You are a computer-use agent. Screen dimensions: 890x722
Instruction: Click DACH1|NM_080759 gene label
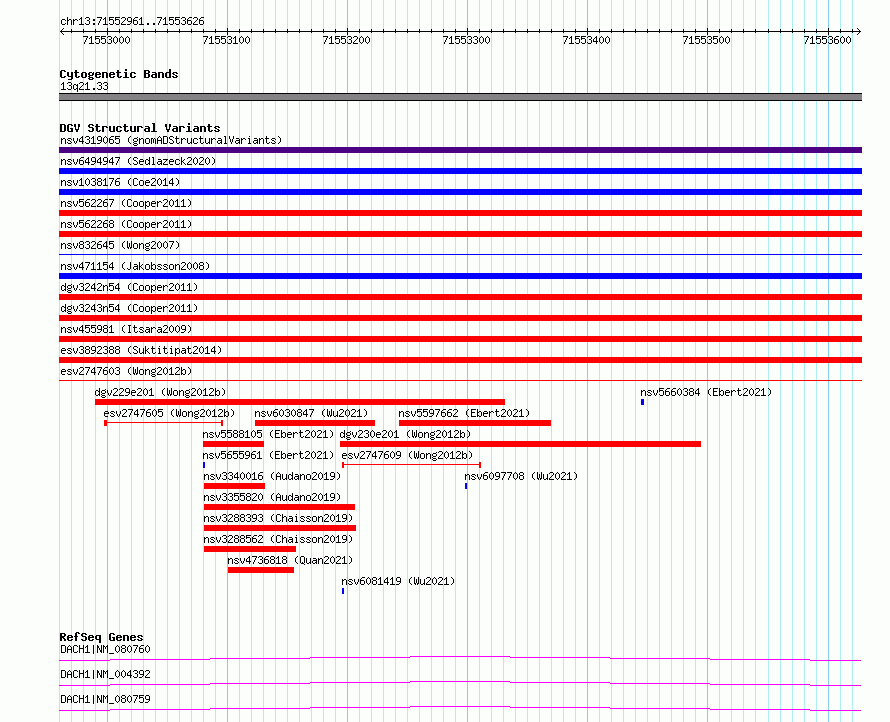[105, 699]
